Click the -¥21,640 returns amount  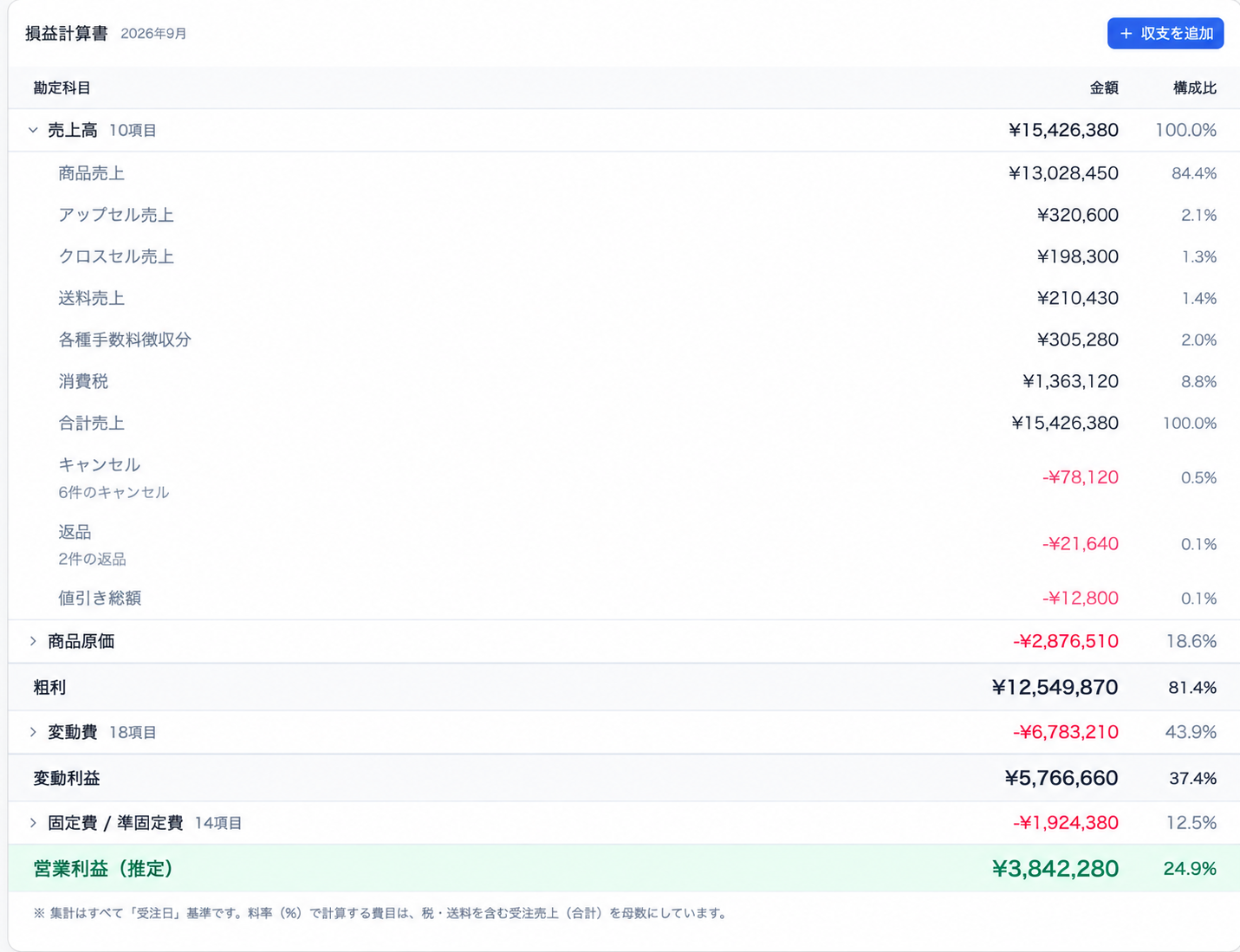pyautogui.click(x=1081, y=544)
